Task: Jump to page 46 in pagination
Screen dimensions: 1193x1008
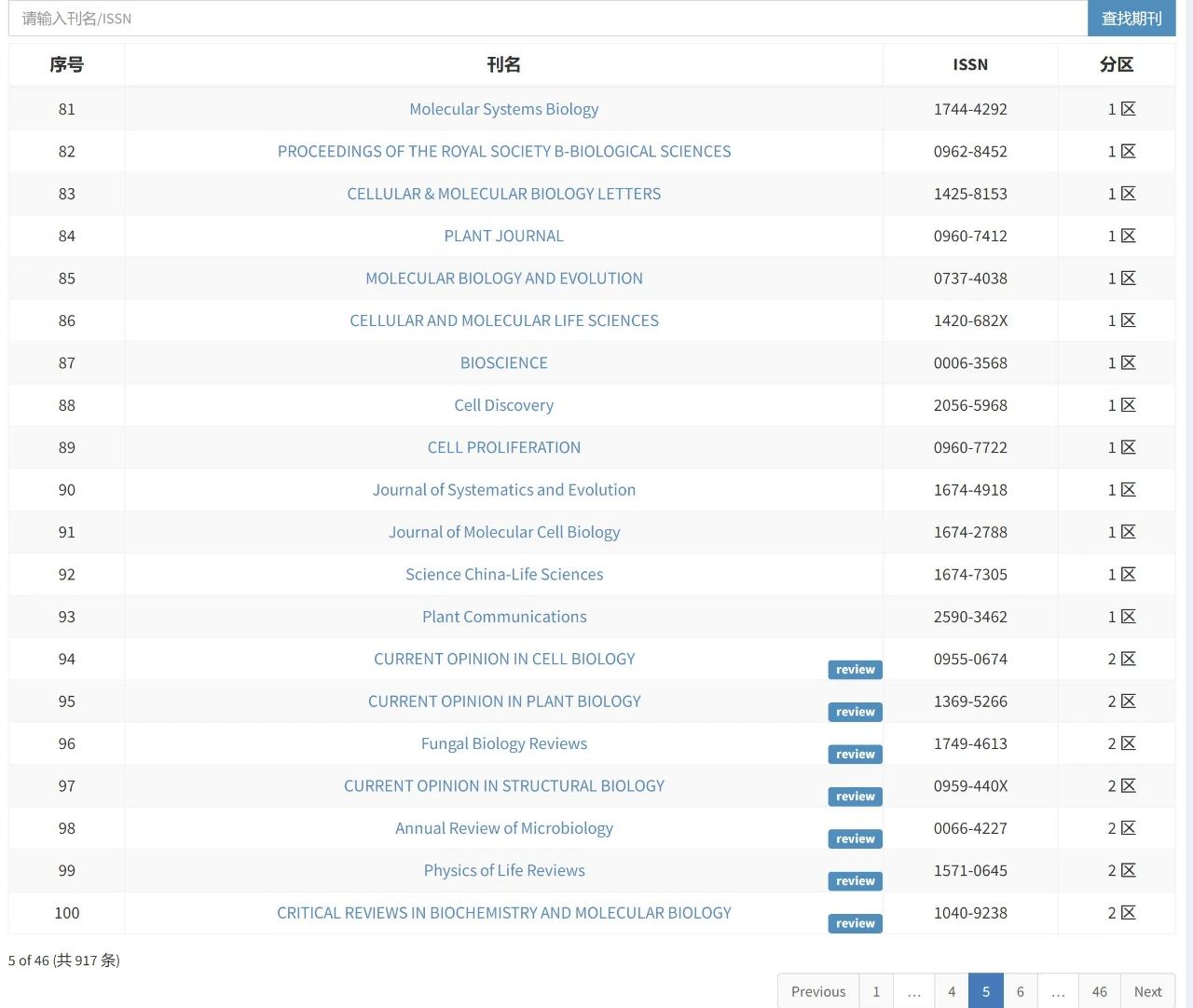Action: click(1100, 991)
